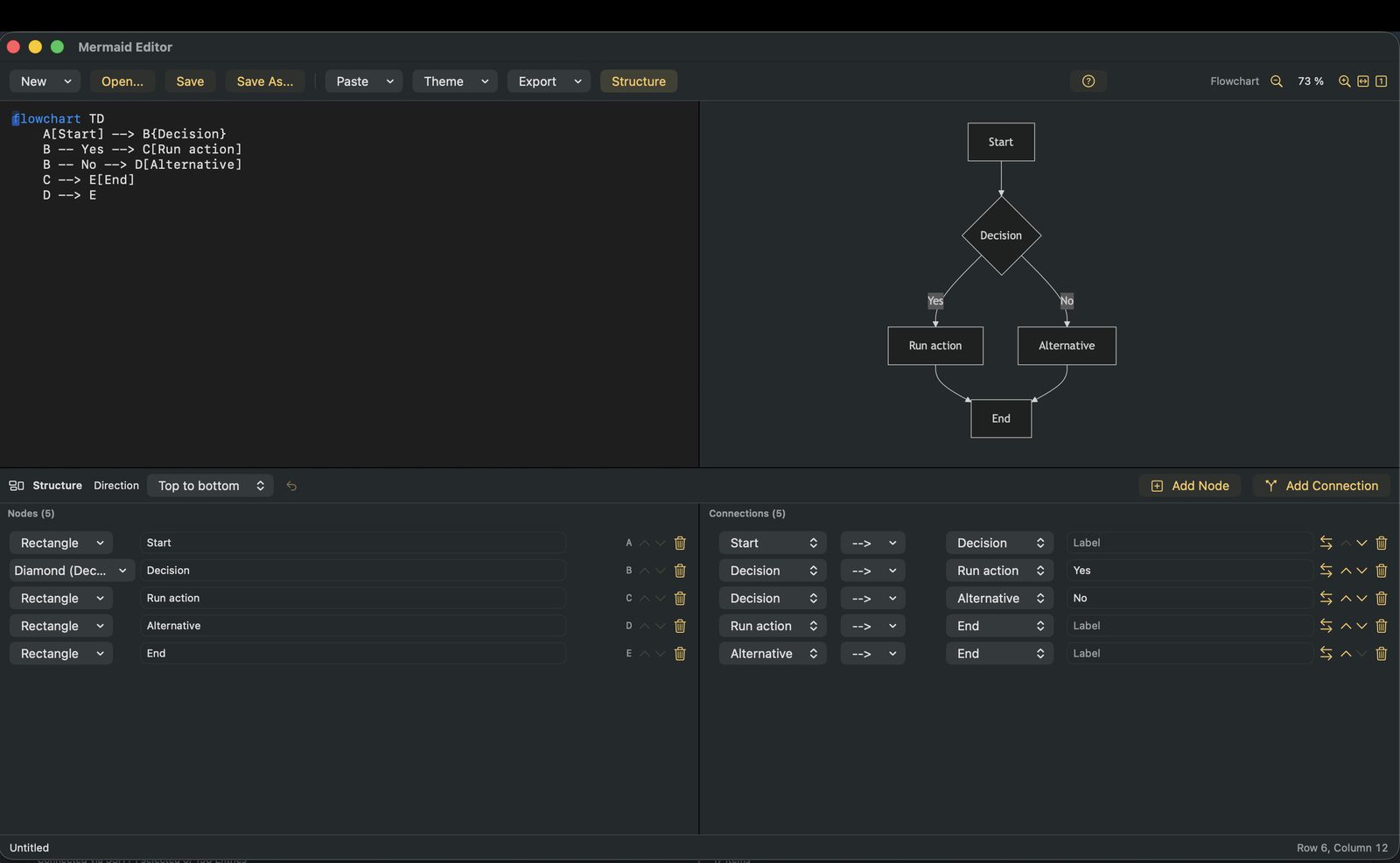This screenshot has width=1400, height=863.
Task: Move the No connection down
Action: (x=1361, y=599)
